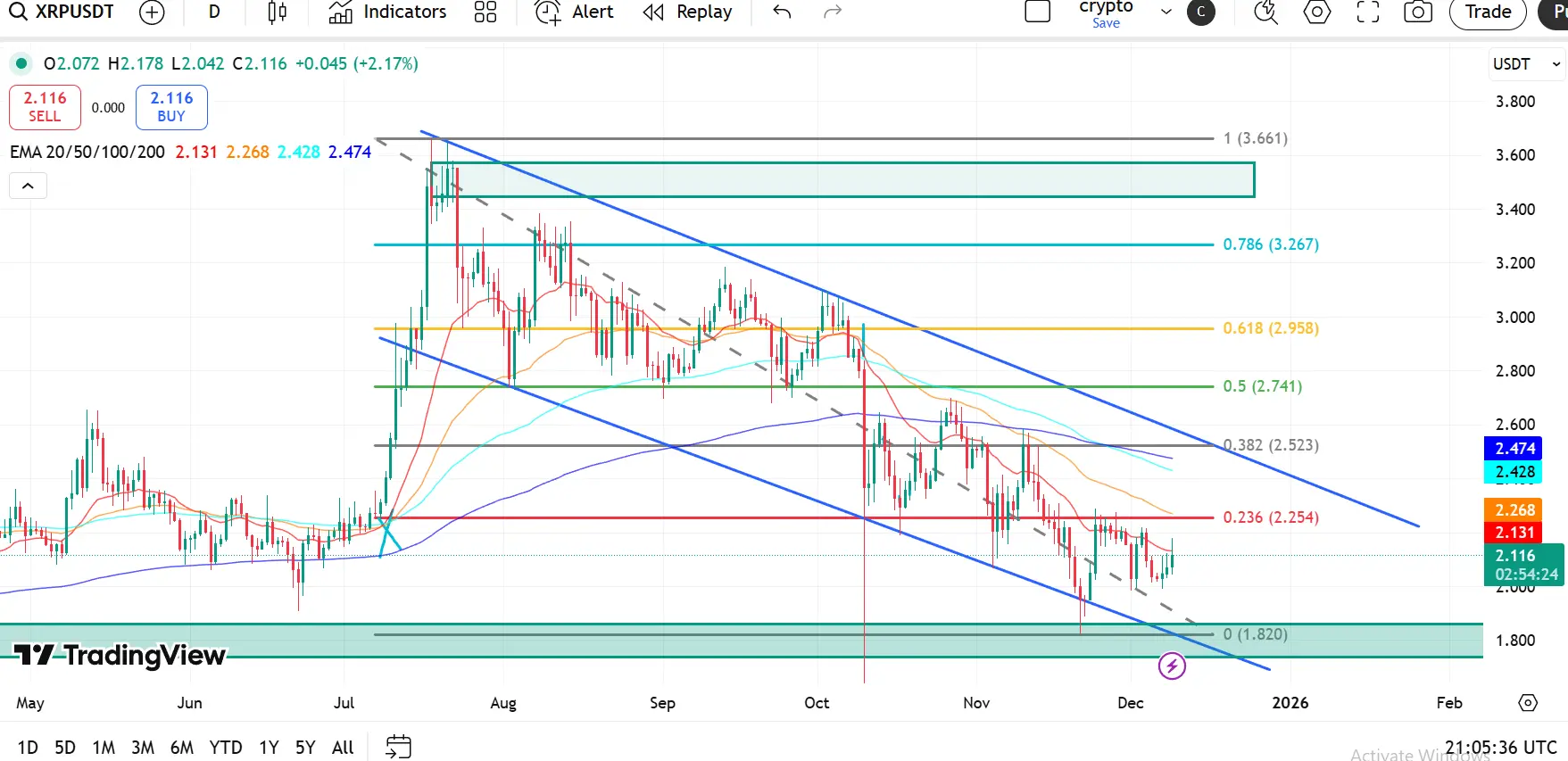
Task: Open the go-to-date calendar icon
Action: pyautogui.click(x=398, y=747)
